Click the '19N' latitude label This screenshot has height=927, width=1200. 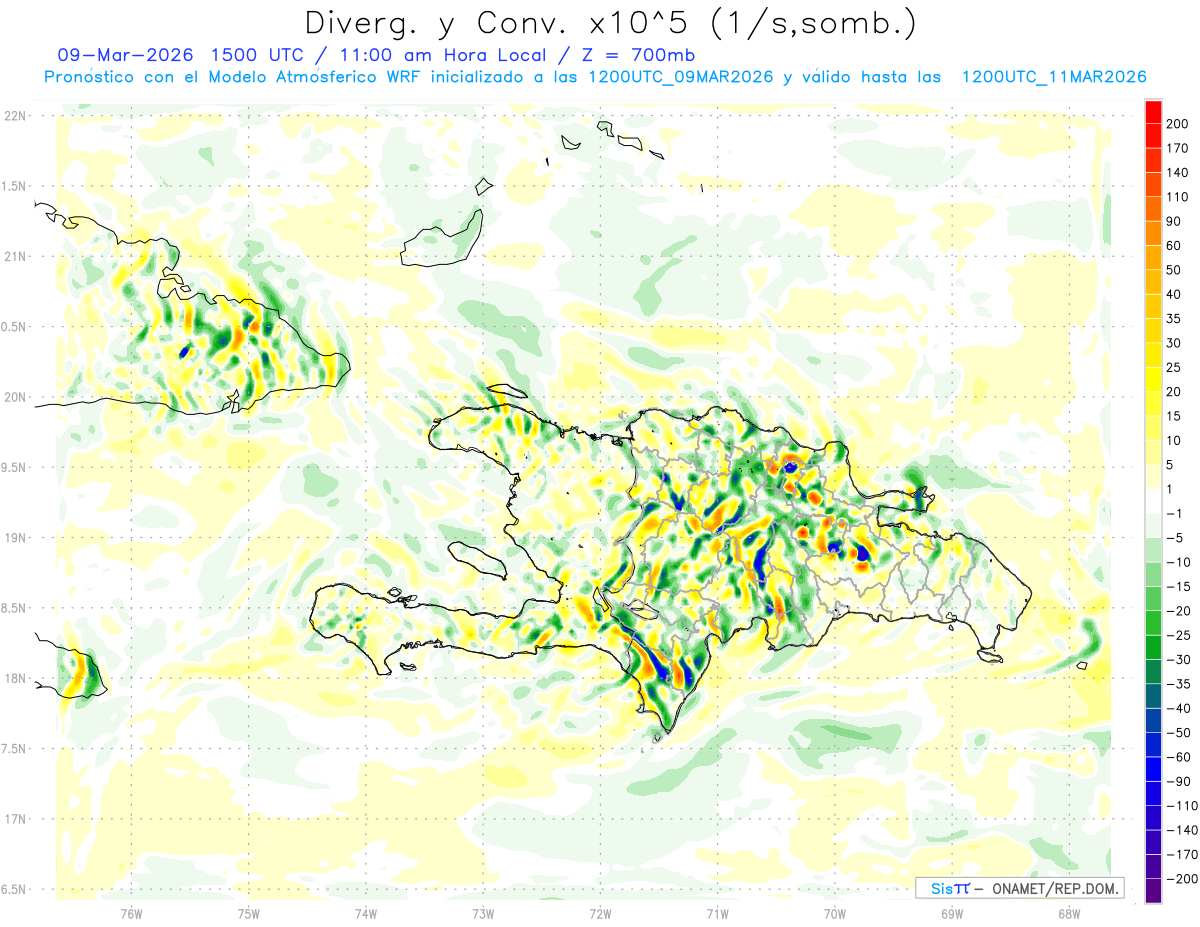[14, 538]
